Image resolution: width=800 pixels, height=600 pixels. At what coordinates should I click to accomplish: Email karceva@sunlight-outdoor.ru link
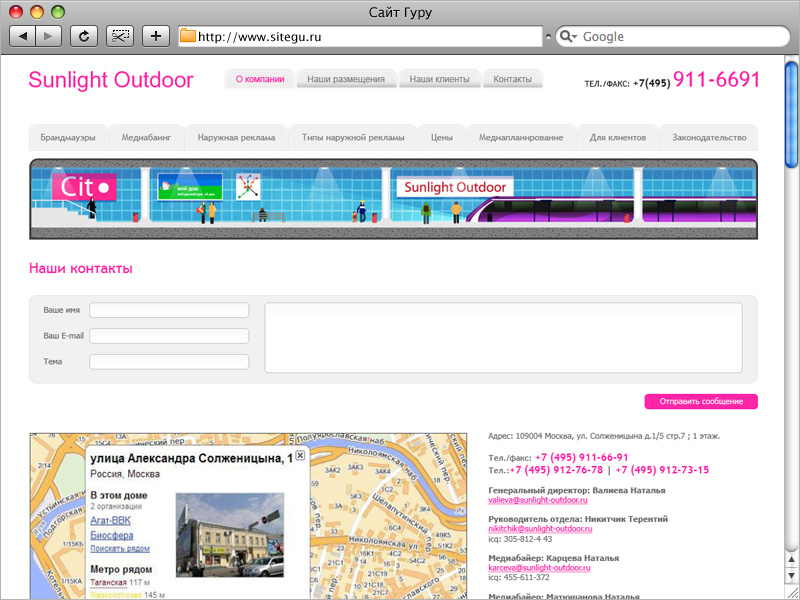tap(539, 567)
